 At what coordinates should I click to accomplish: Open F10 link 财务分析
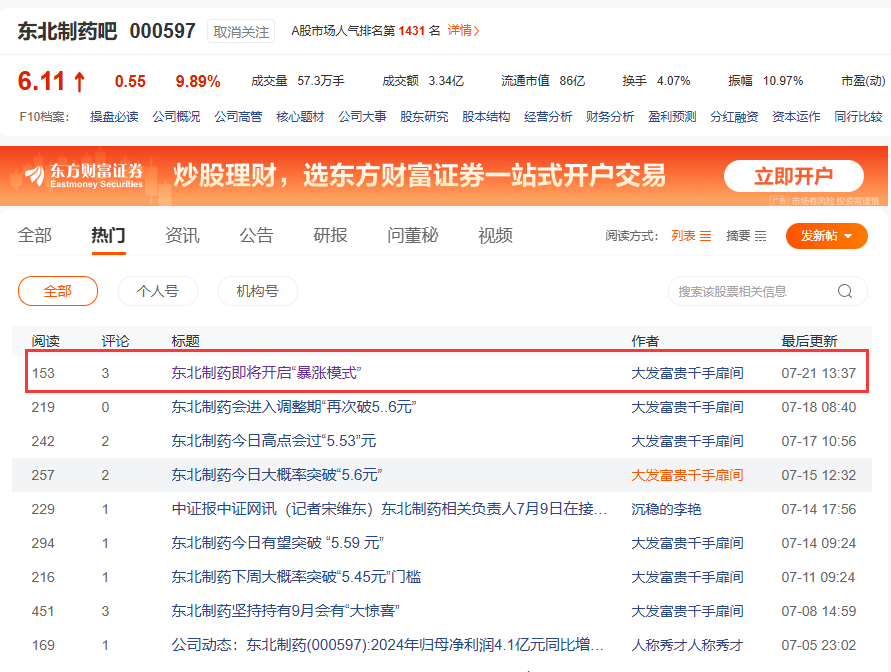click(610, 117)
